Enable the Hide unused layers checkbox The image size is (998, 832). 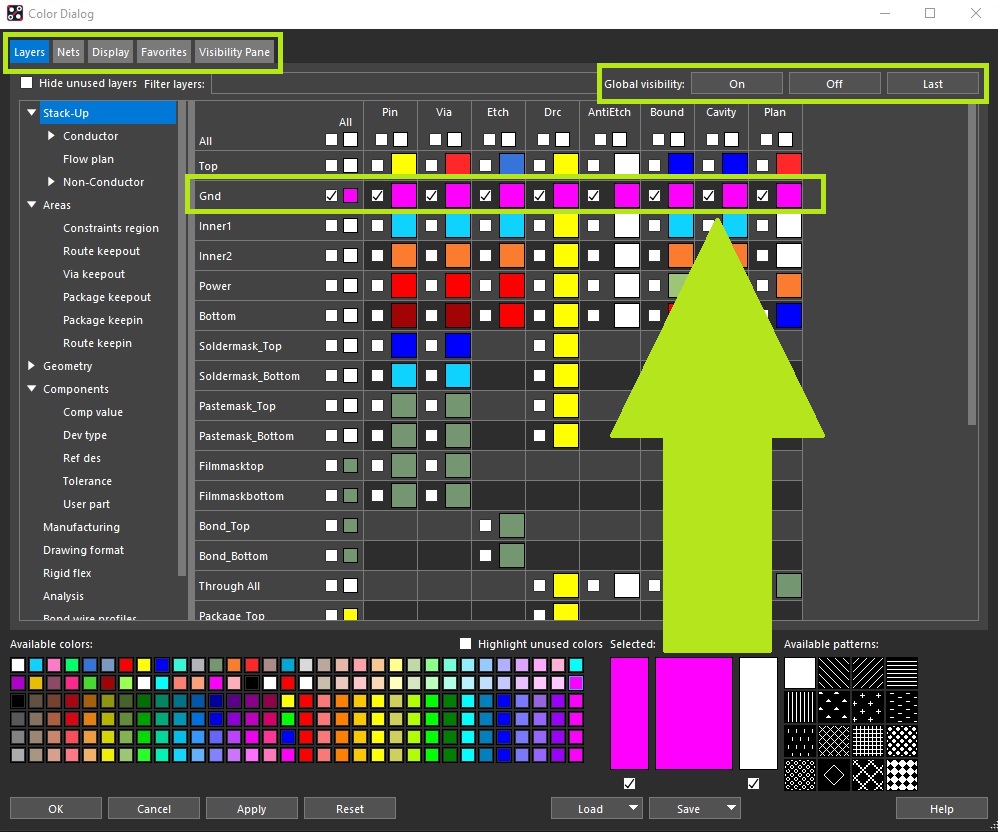25,83
